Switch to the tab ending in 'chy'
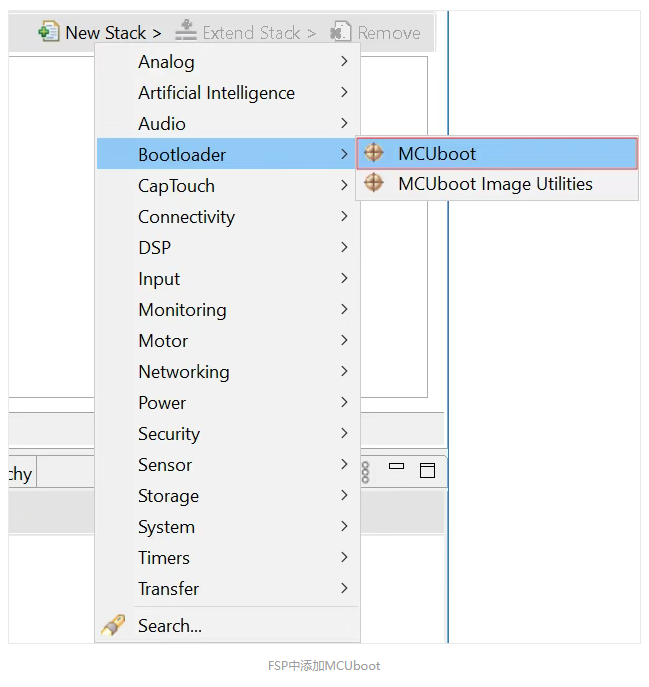The height and width of the screenshot is (687, 649). (x=22, y=472)
